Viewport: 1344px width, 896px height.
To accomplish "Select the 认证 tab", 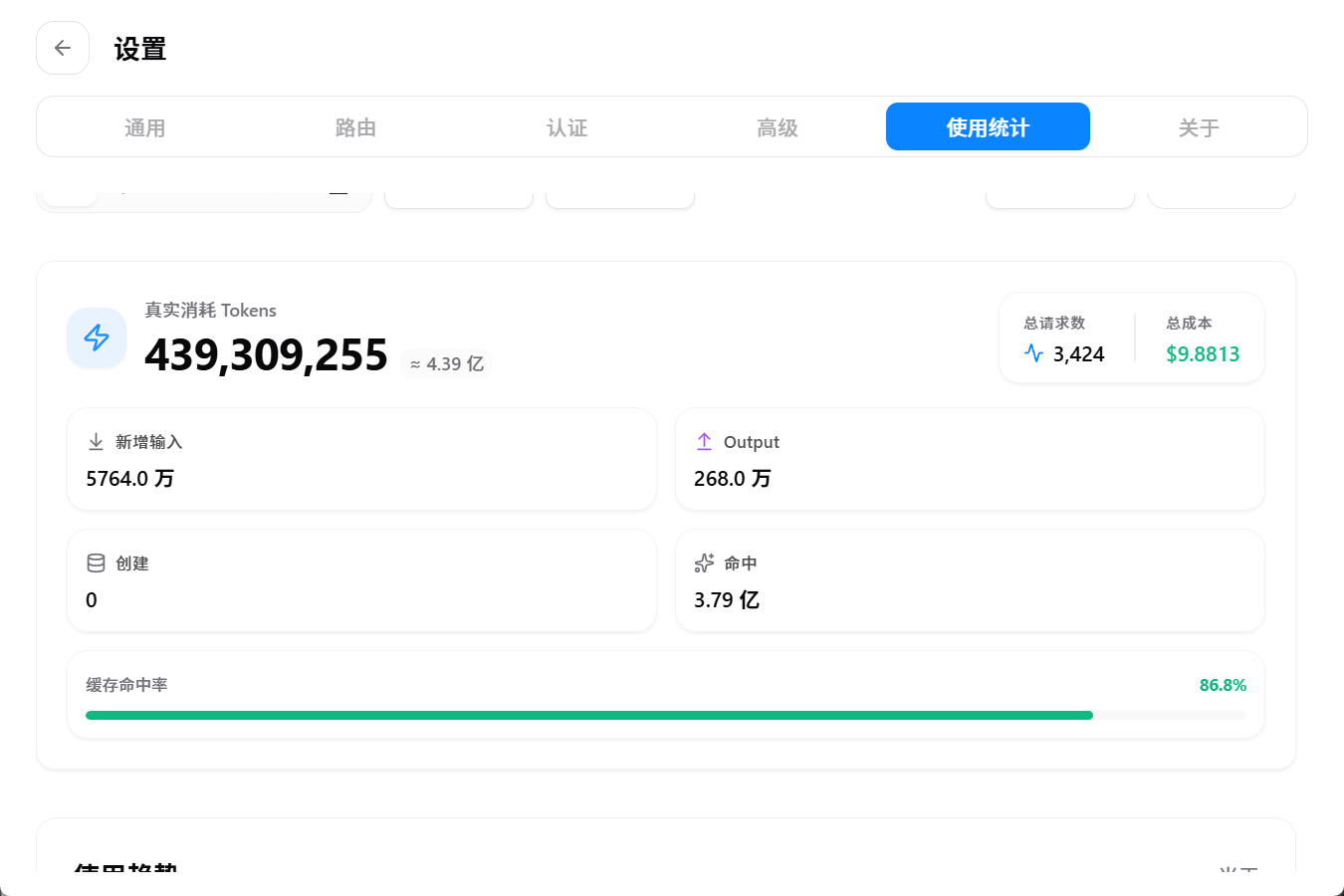I will (x=566, y=127).
